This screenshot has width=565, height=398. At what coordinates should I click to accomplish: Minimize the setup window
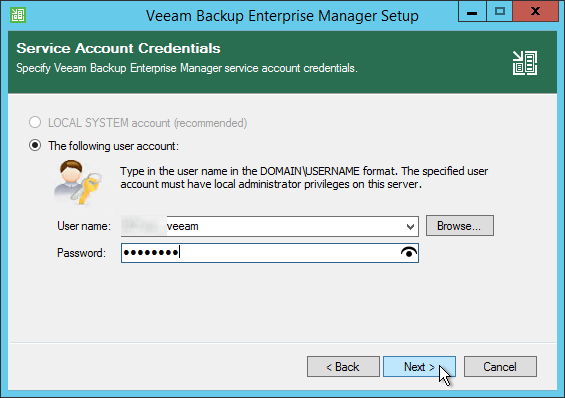point(472,12)
